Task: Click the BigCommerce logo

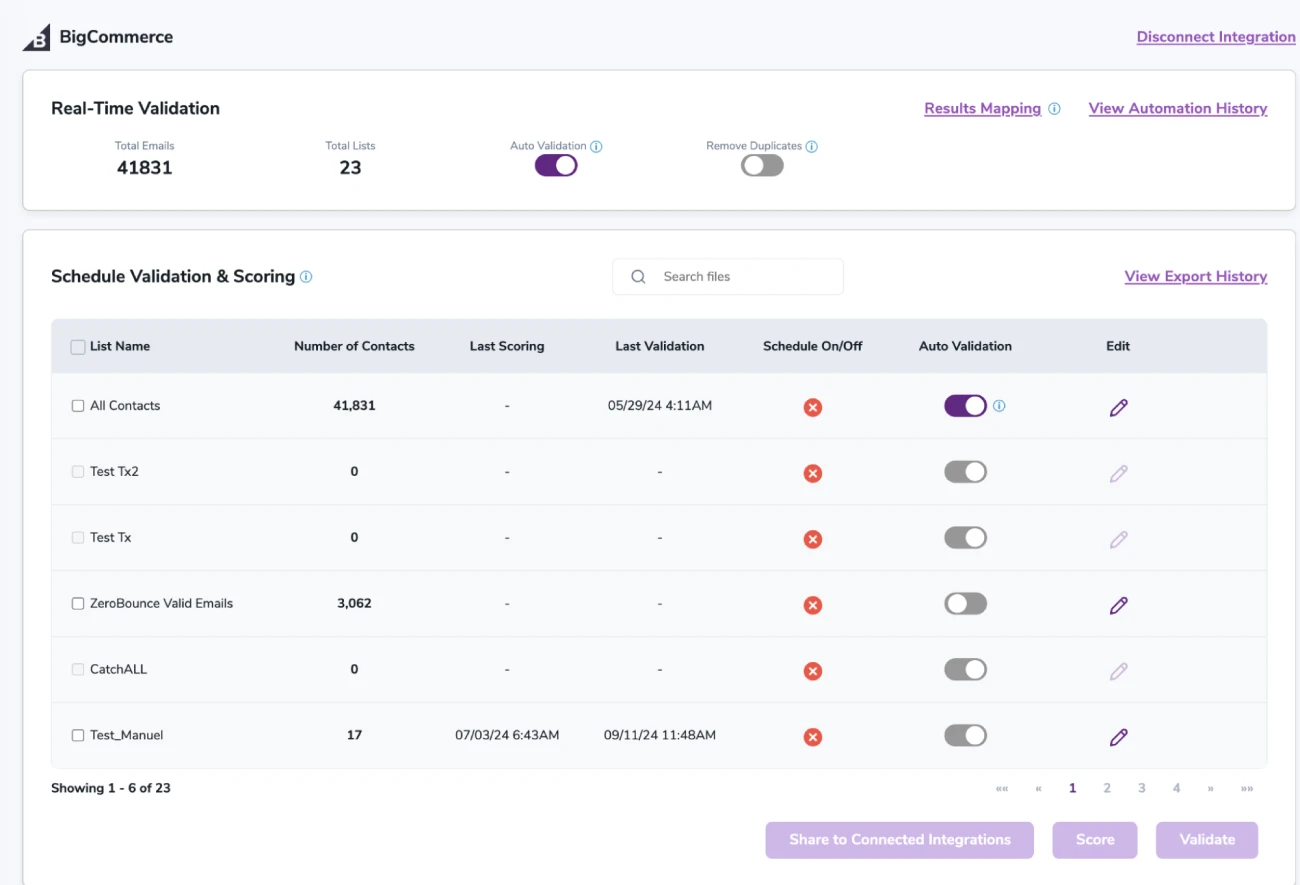Action: [36, 36]
